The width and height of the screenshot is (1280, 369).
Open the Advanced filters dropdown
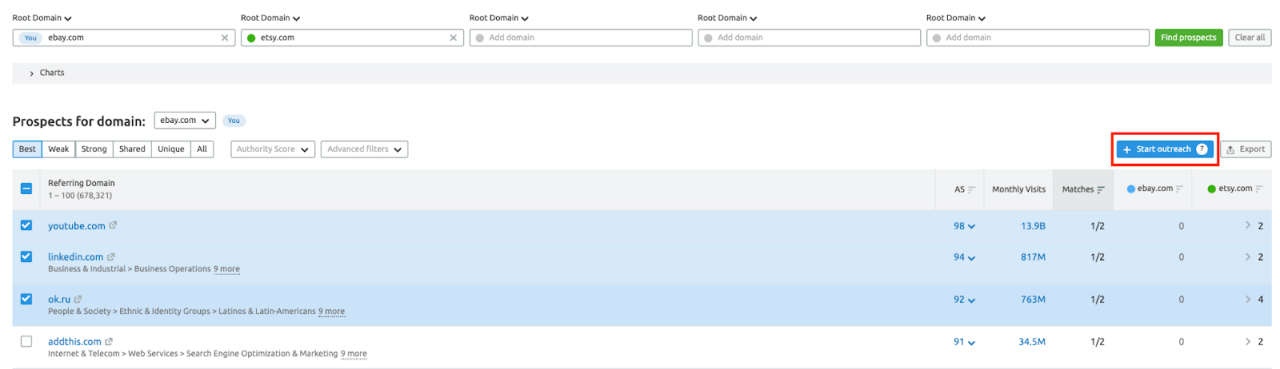coord(364,149)
